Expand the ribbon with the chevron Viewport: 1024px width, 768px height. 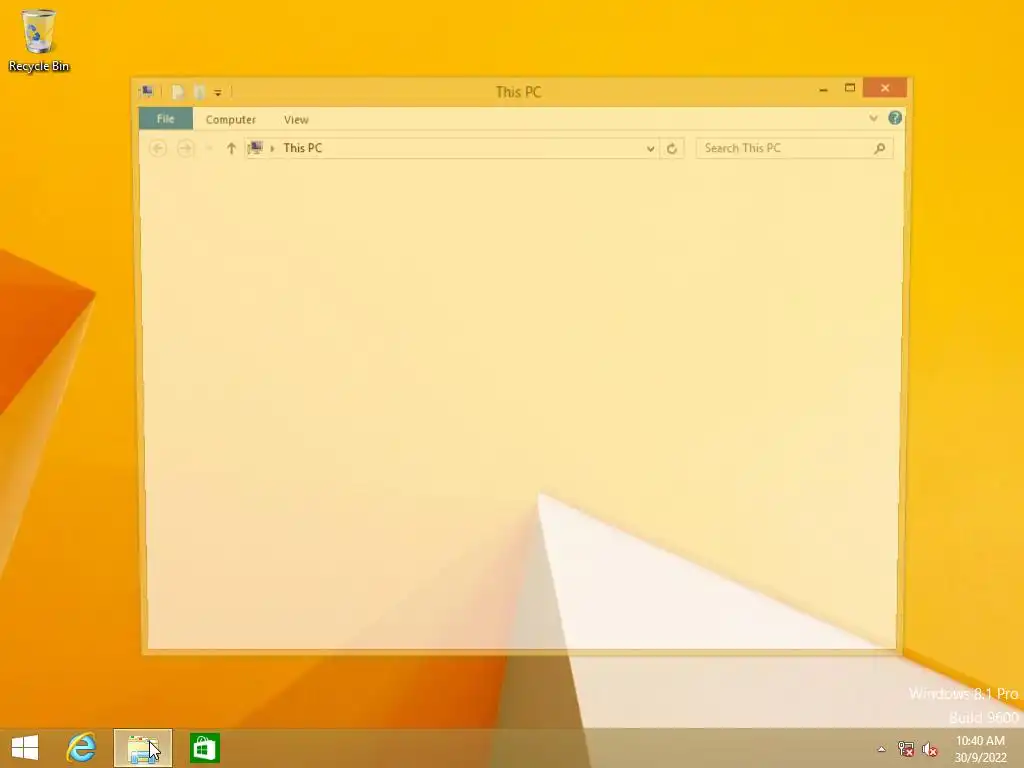click(873, 118)
